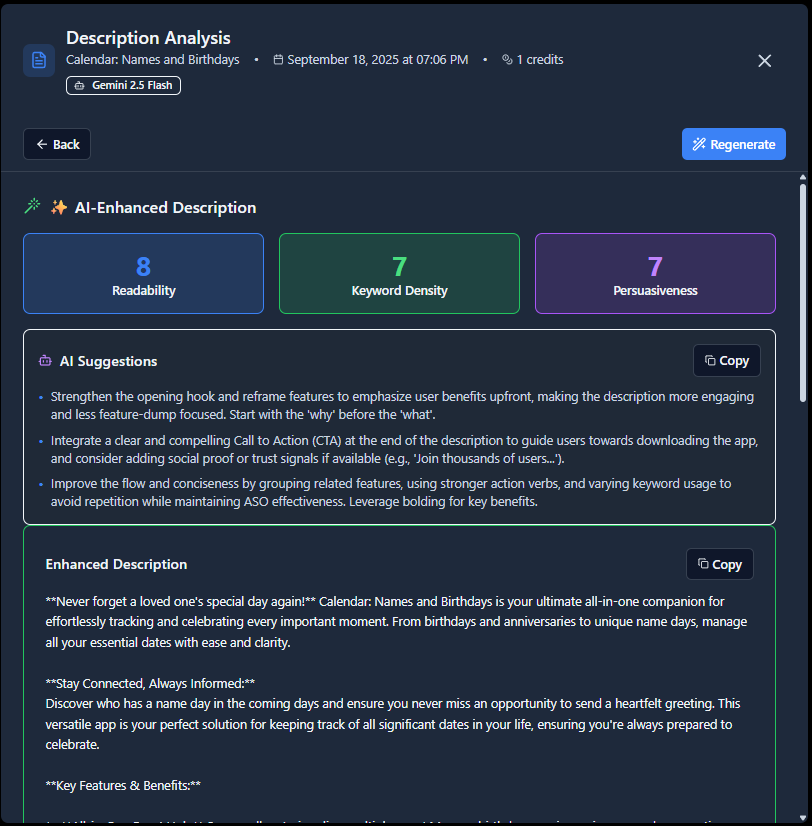Click the Regenerate button
Image resolution: width=812 pixels, height=826 pixels.
pos(733,144)
